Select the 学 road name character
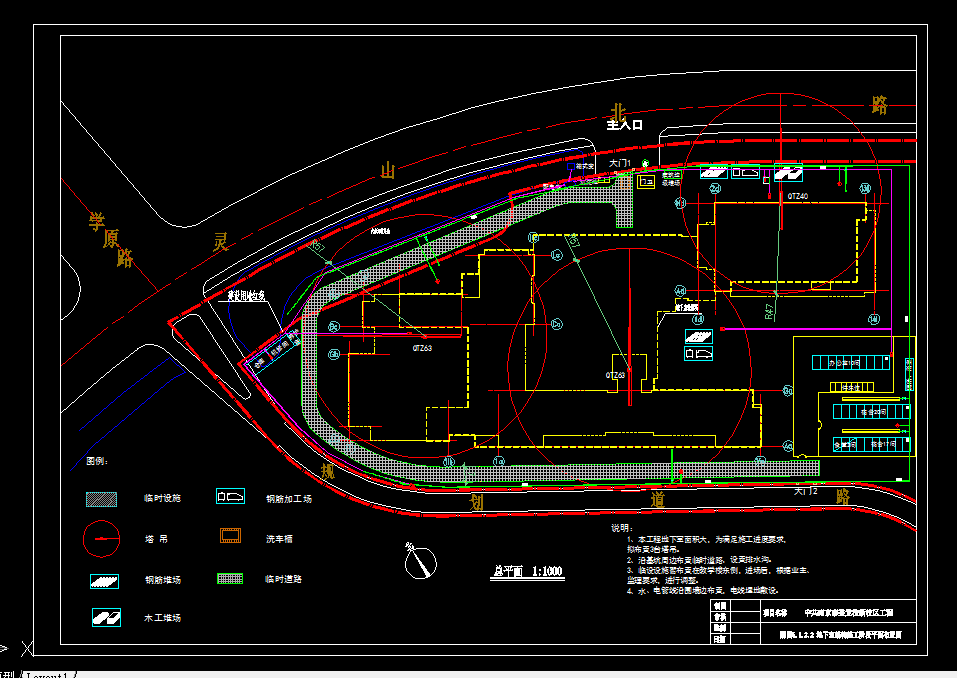The image size is (957, 678). (x=97, y=222)
